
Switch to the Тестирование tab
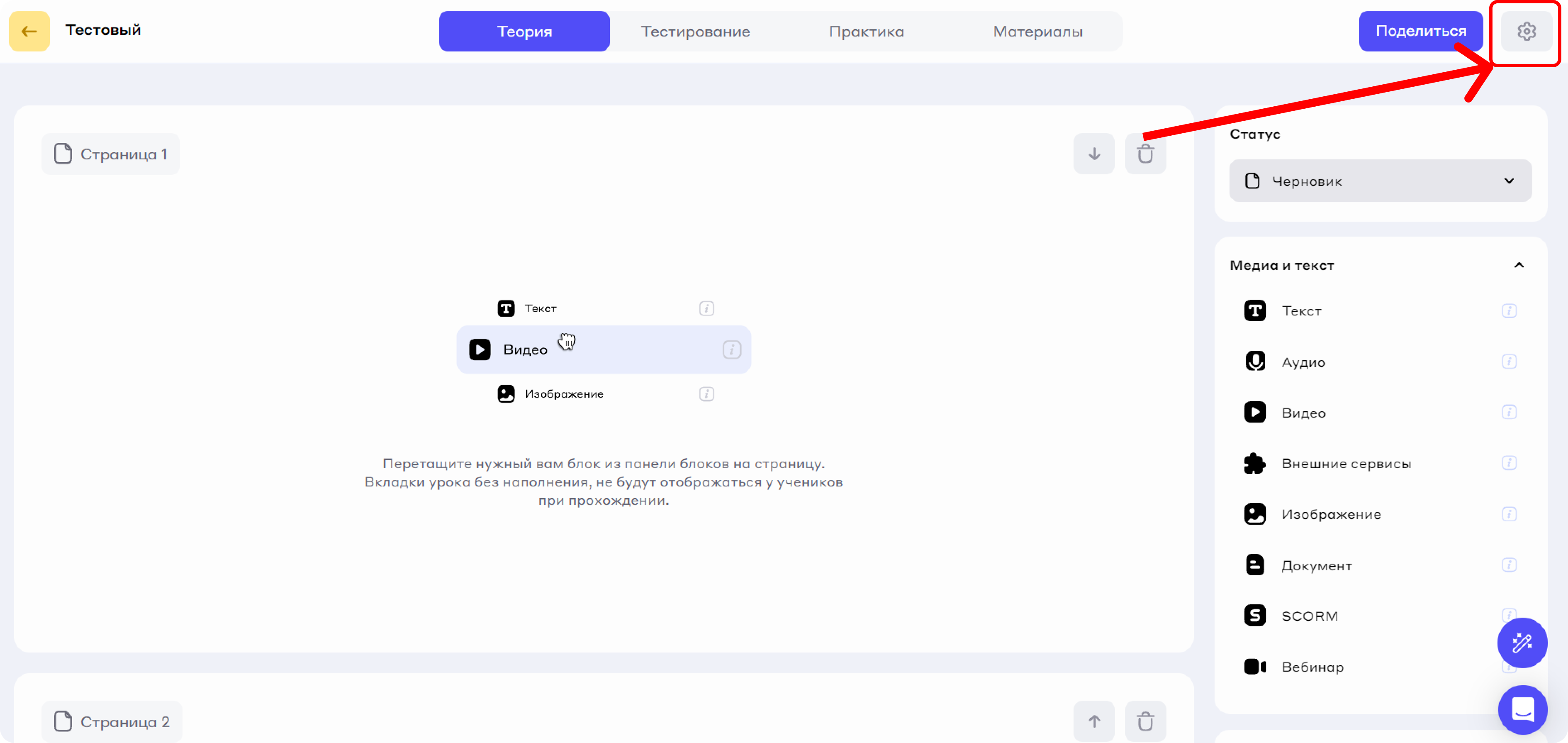point(695,31)
